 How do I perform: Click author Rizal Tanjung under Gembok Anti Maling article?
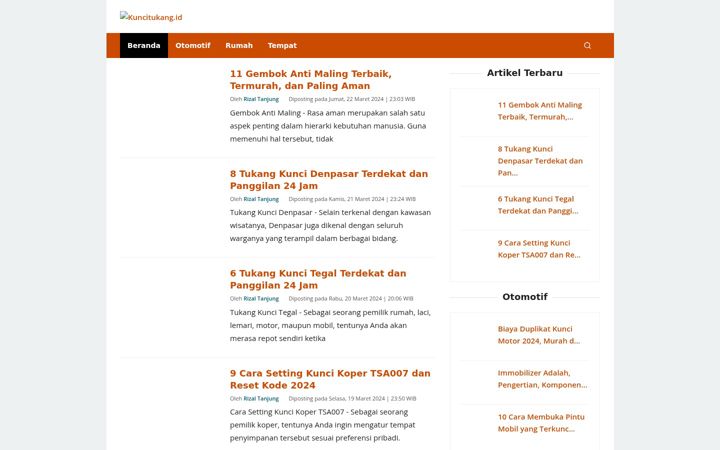click(x=261, y=99)
